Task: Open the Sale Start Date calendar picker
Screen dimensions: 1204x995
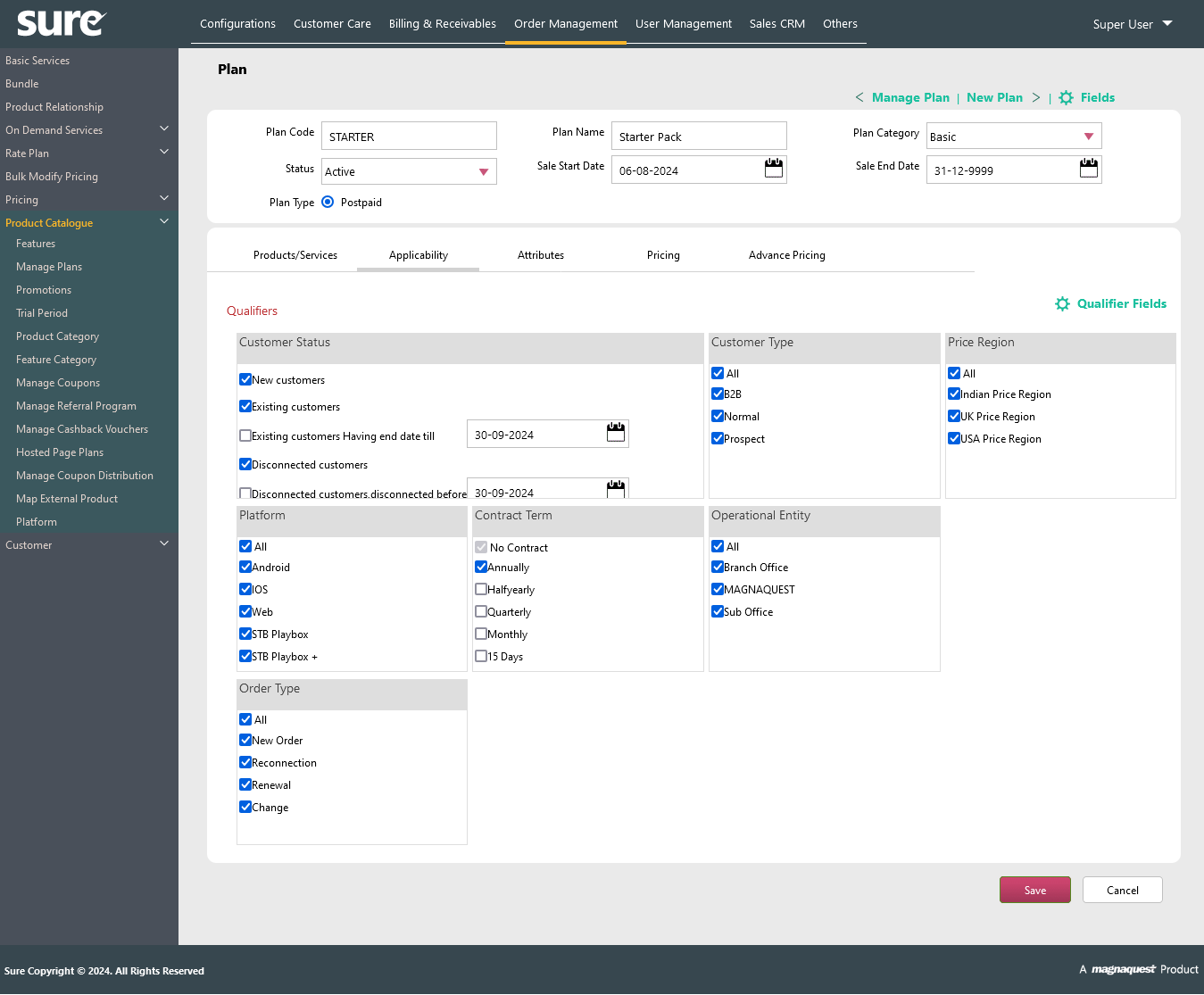Action: (774, 168)
